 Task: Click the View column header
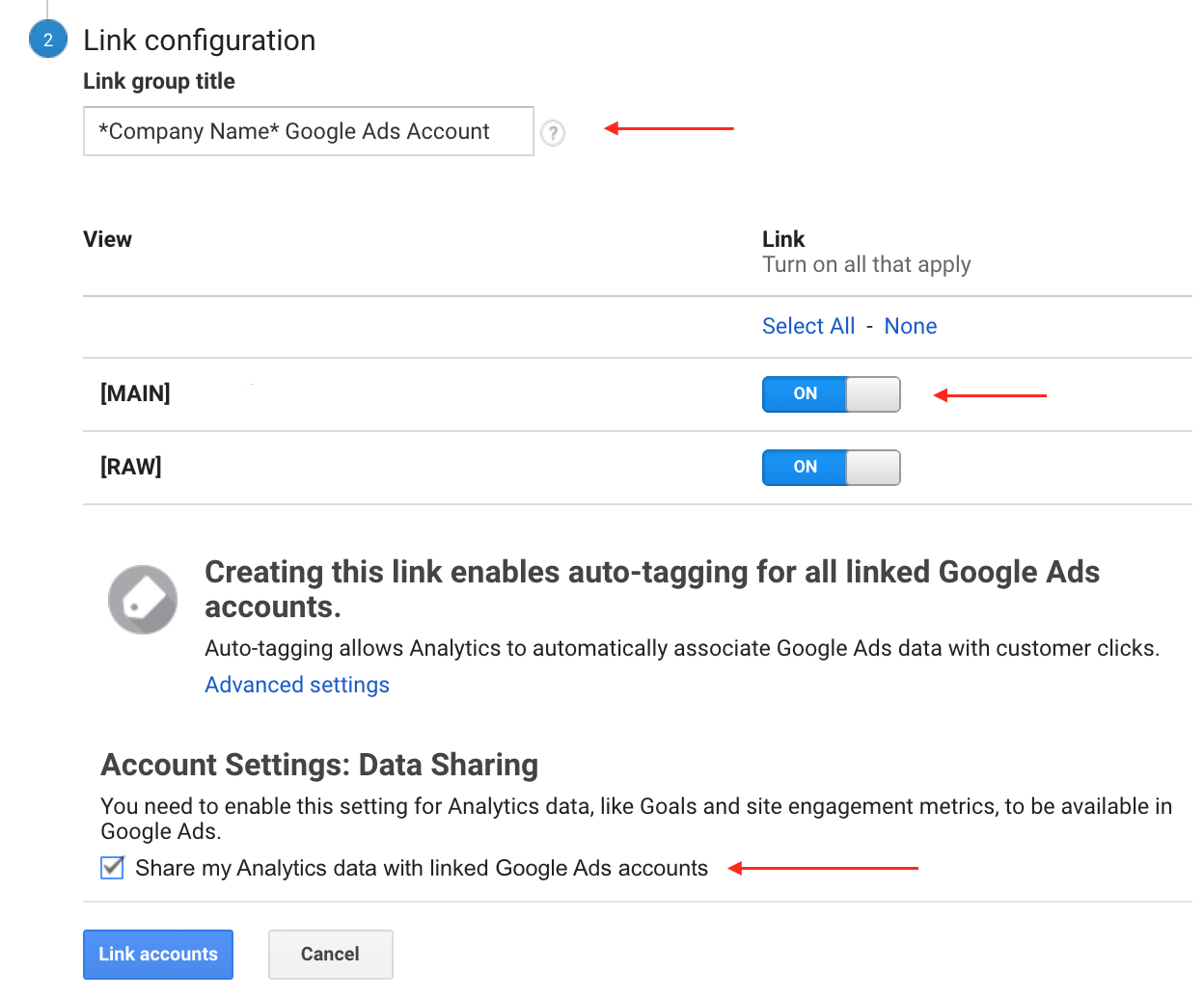pos(108,239)
